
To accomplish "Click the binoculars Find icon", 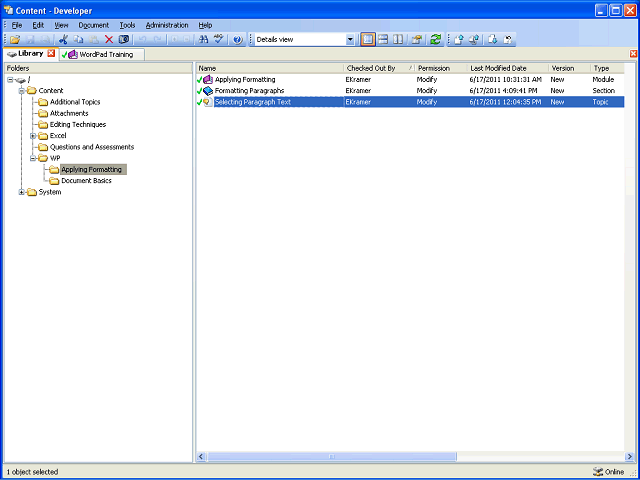I will pos(203,40).
